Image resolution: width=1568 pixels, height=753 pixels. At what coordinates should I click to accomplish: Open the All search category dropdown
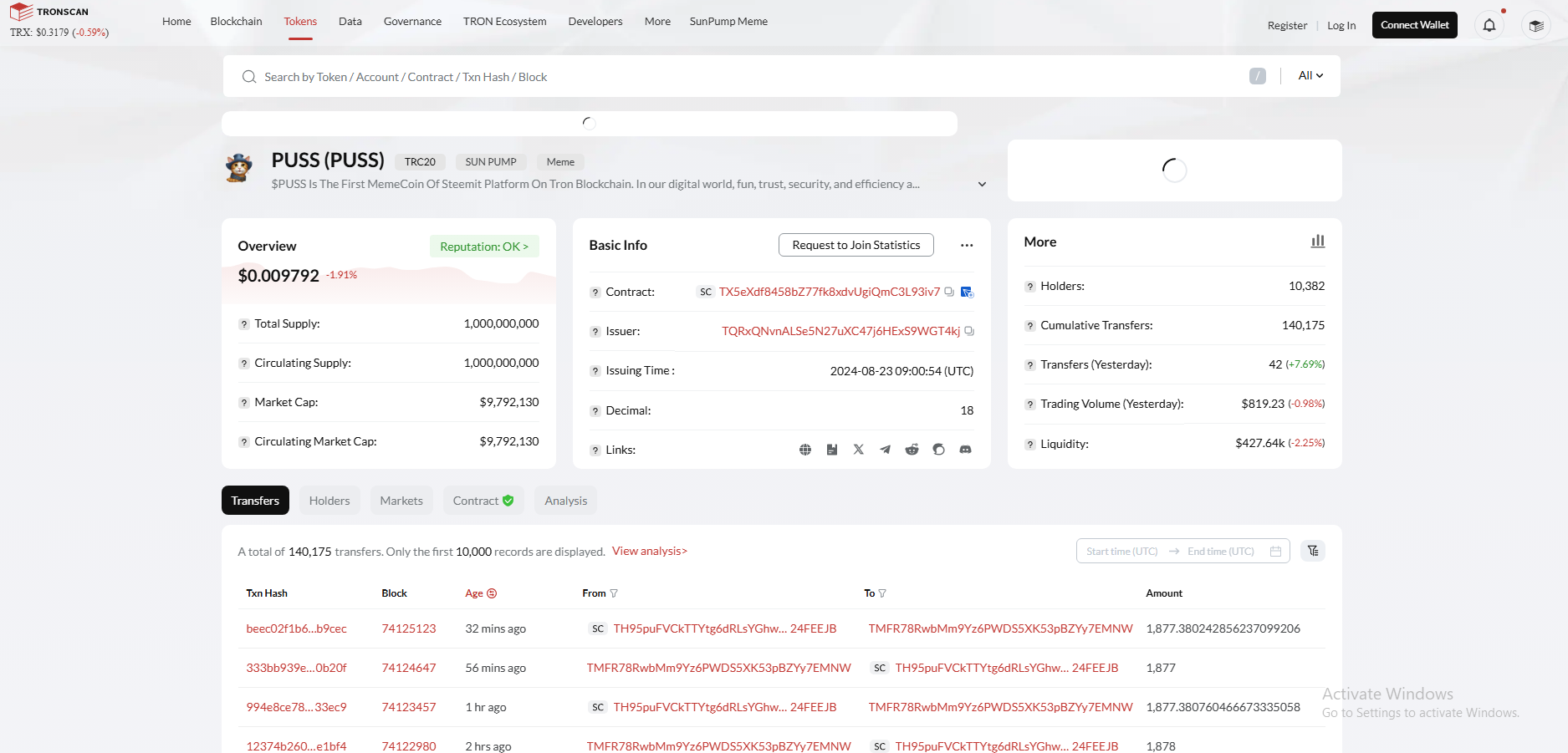(1310, 76)
